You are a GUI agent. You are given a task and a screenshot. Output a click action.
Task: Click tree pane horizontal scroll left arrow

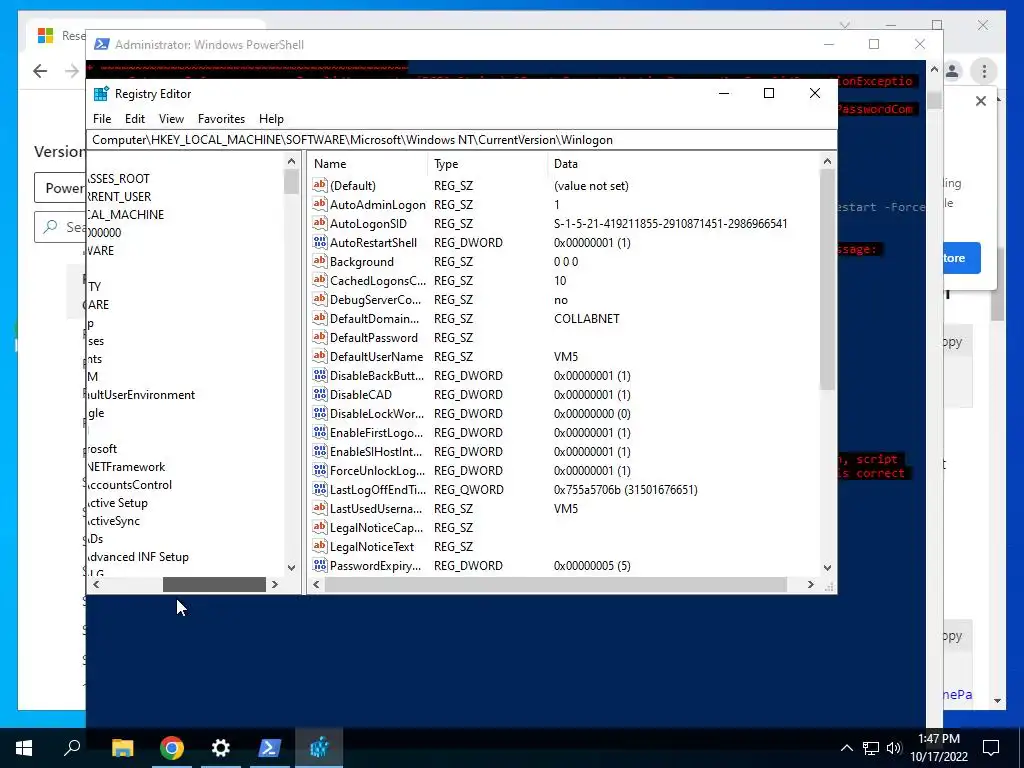(x=96, y=584)
